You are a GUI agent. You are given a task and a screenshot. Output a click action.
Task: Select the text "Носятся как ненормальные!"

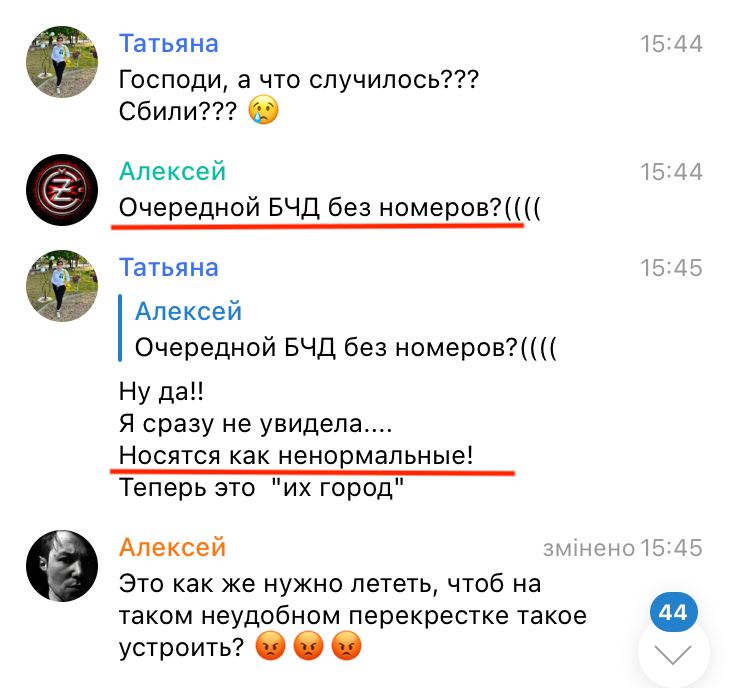pyautogui.click(x=296, y=456)
